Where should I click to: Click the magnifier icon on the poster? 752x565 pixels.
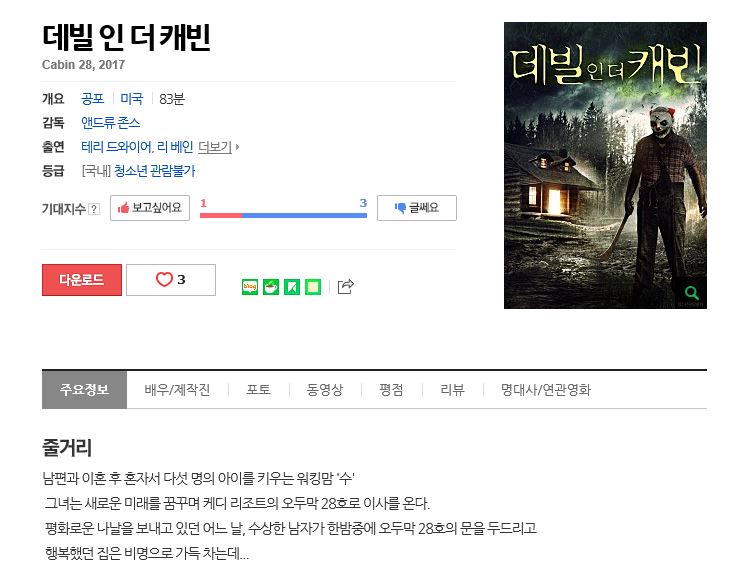tap(691, 293)
